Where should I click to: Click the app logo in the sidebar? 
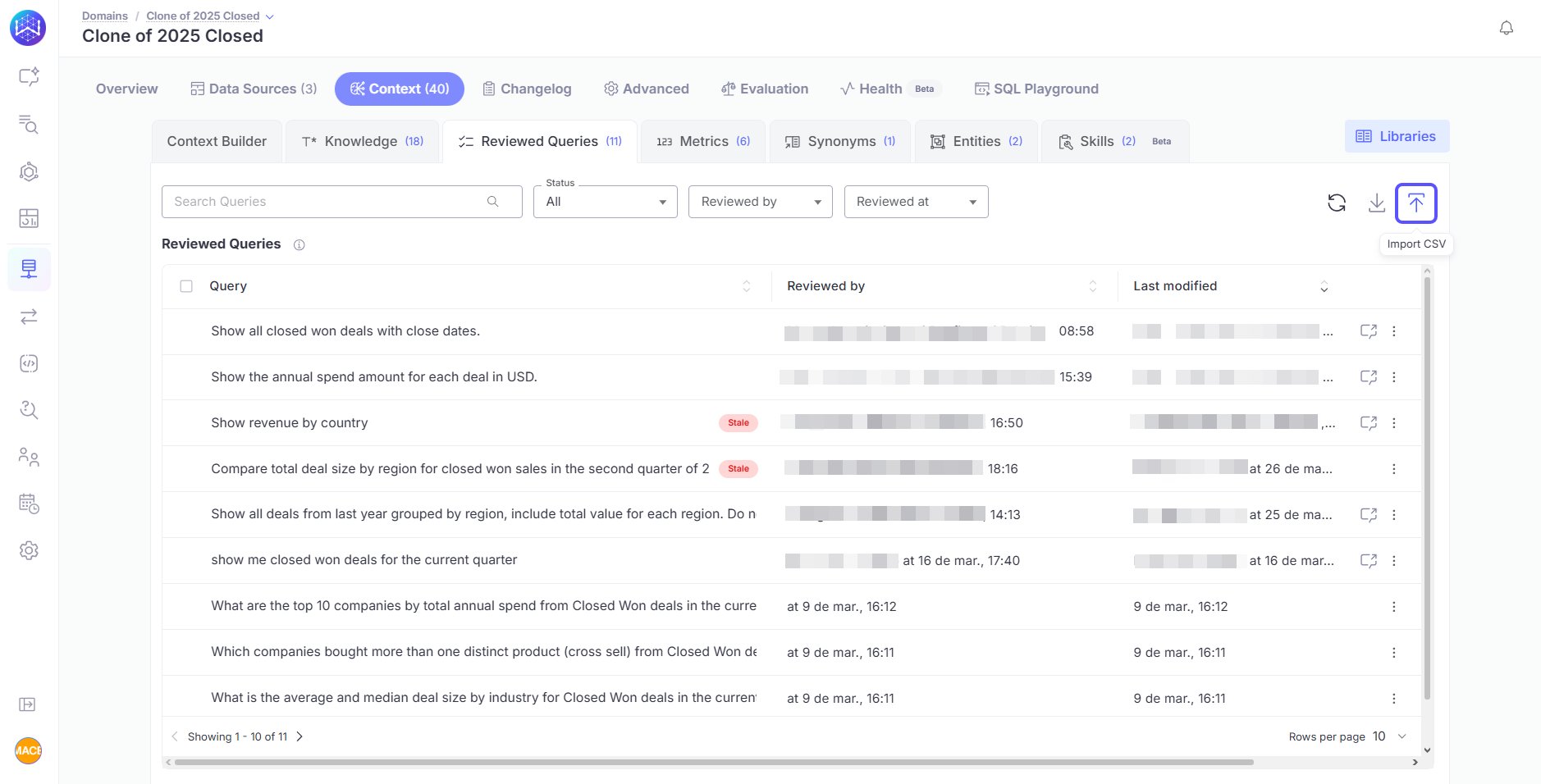28,28
